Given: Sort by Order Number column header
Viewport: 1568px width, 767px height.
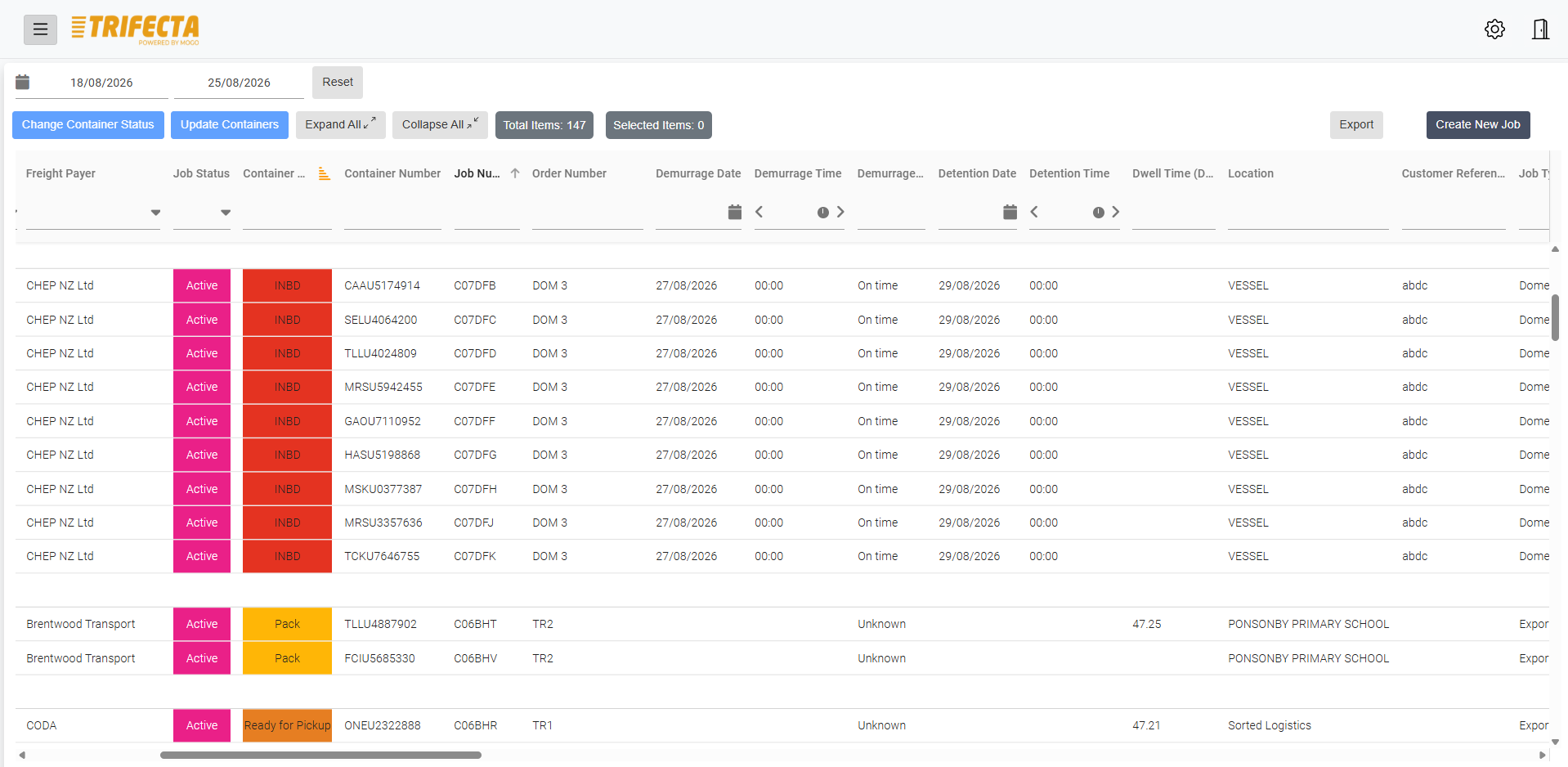Looking at the screenshot, I should pyautogui.click(x=569, y=173).
